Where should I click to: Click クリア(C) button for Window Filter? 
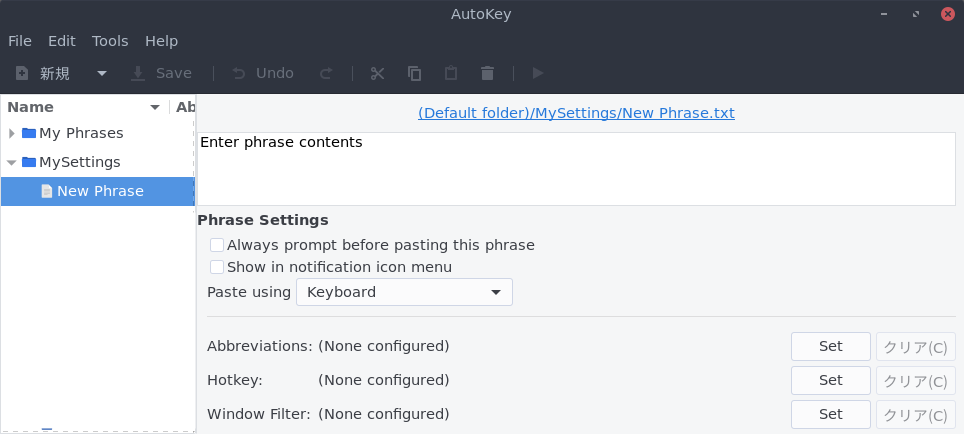pos(915,415)
